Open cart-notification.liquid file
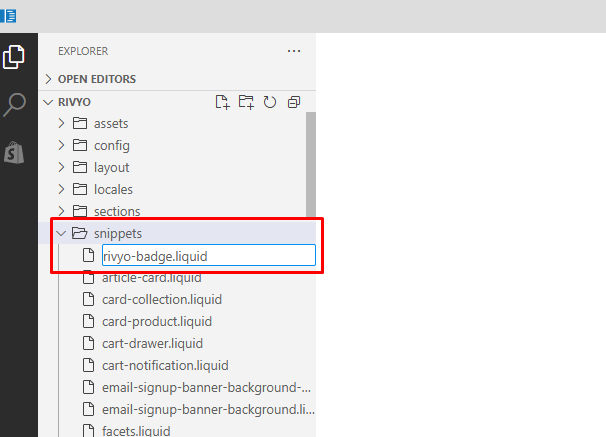Image resolution: width=606 pixels, height=437 pixels. pos(165,366)
